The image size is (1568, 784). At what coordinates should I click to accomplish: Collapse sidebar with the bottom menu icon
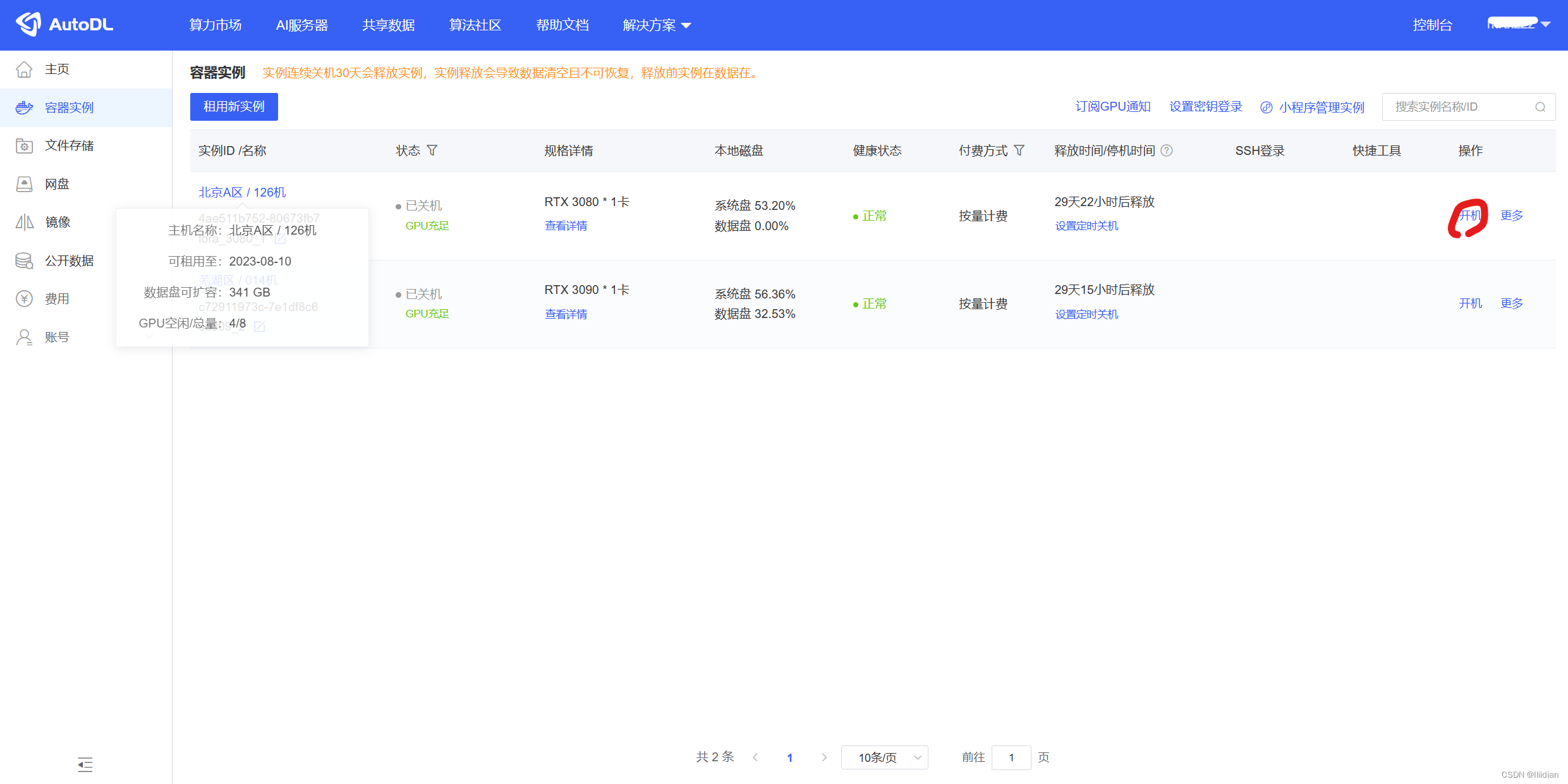point(85,764)
